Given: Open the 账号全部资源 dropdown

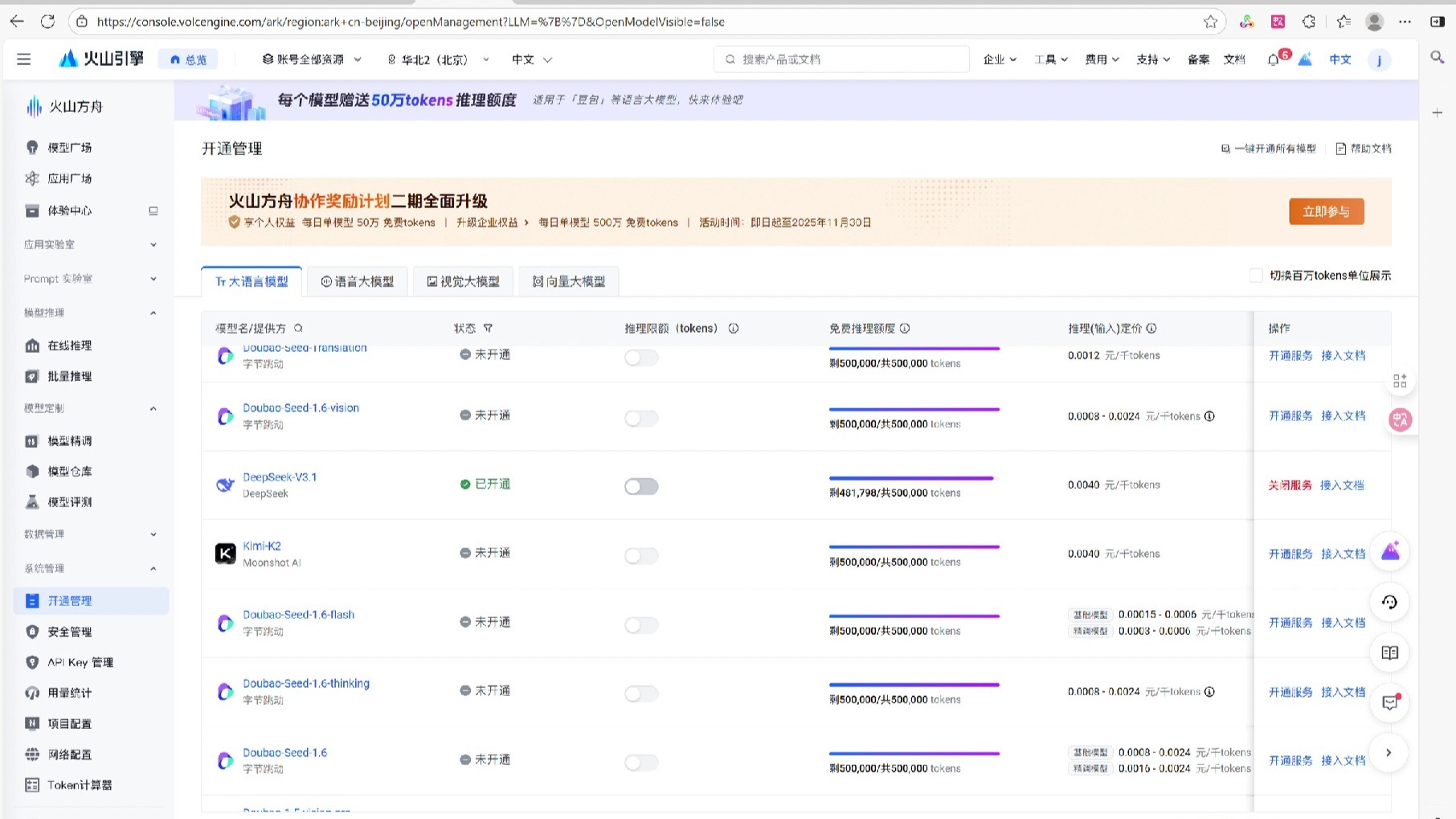Looking at the screenshot, I should pyautogui.click(x=312, y=59).
